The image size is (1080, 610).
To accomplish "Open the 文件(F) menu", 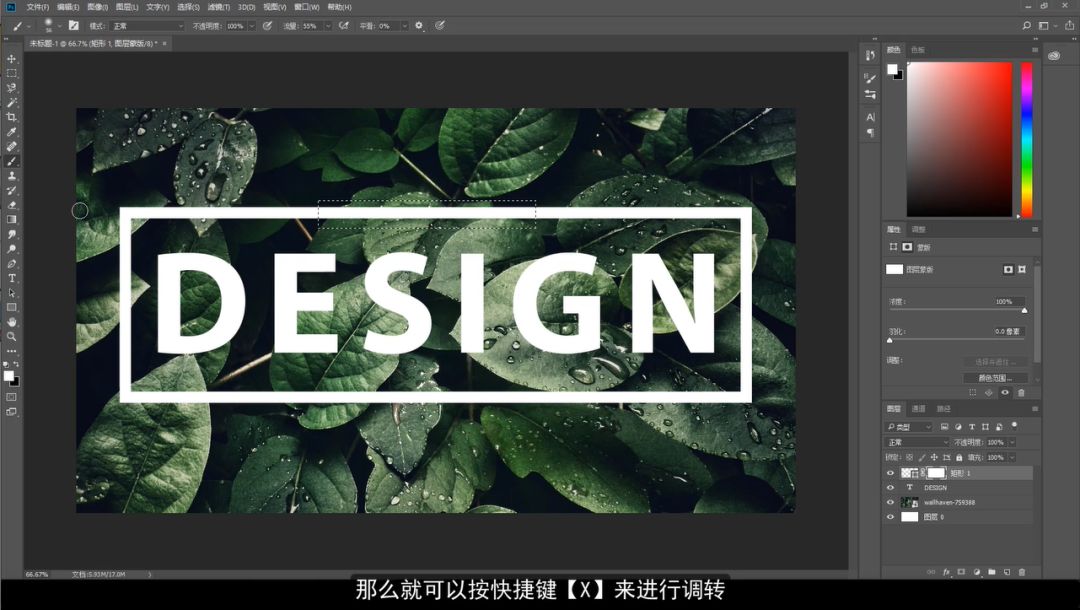I will coord(37,7).
